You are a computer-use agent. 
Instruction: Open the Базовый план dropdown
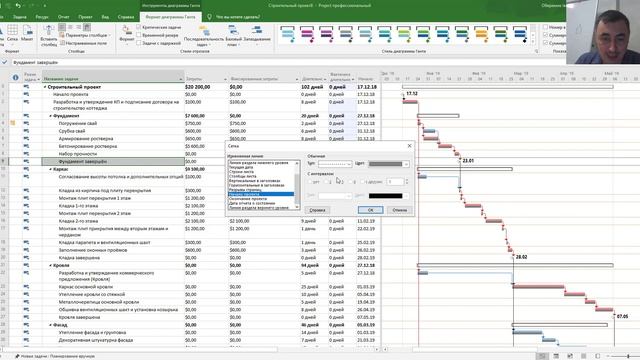(233, 35)
